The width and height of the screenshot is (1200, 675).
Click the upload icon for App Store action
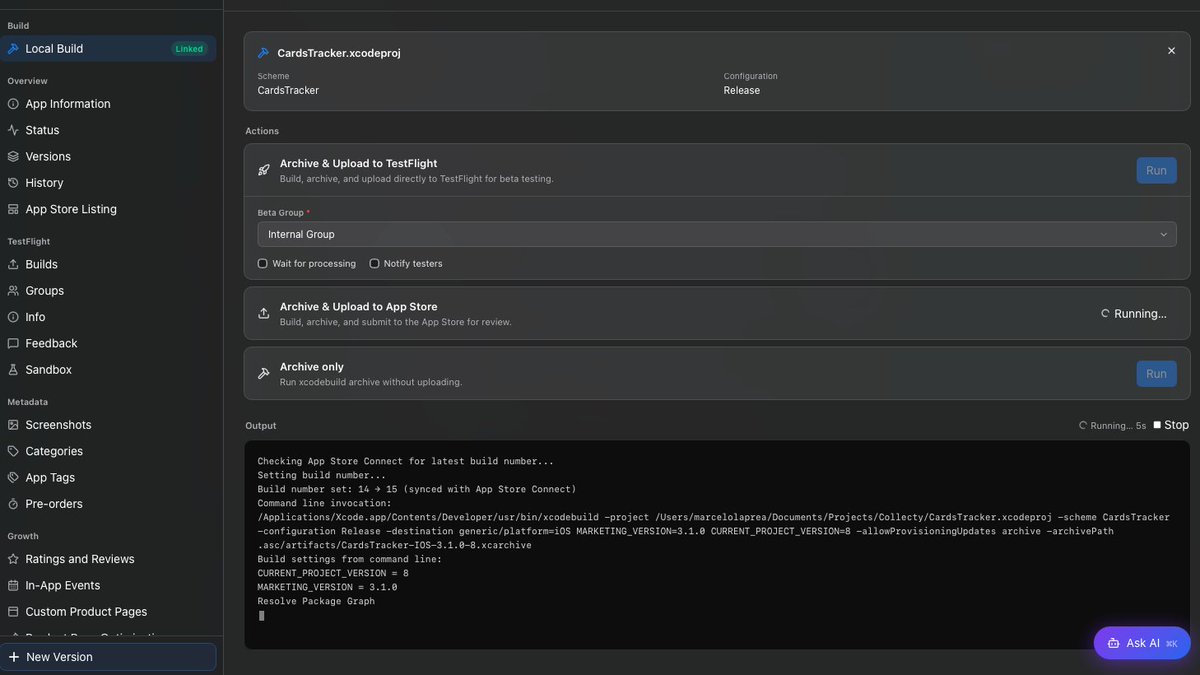(264, 313)
